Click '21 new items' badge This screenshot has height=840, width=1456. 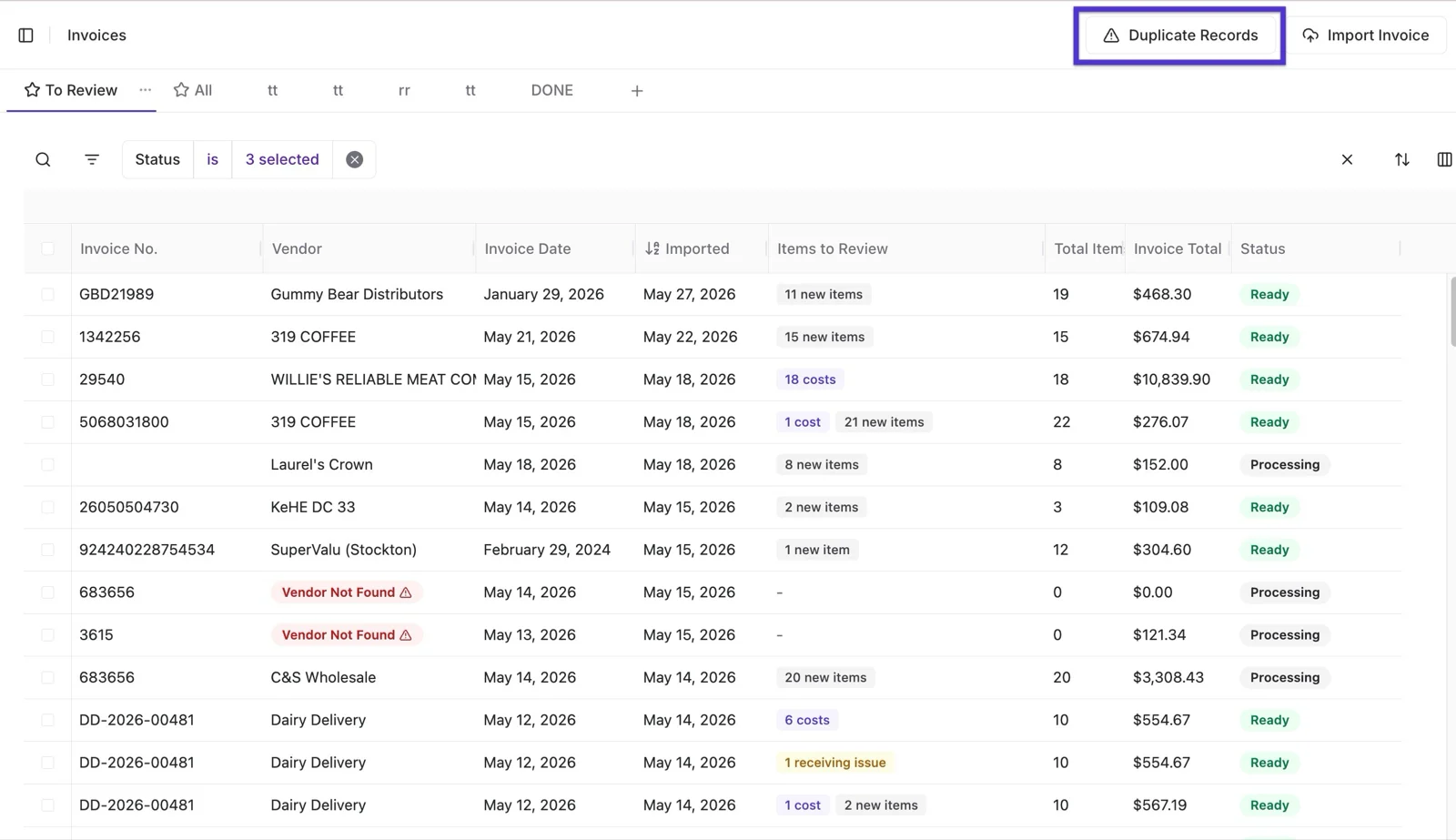tap(884, 422)
